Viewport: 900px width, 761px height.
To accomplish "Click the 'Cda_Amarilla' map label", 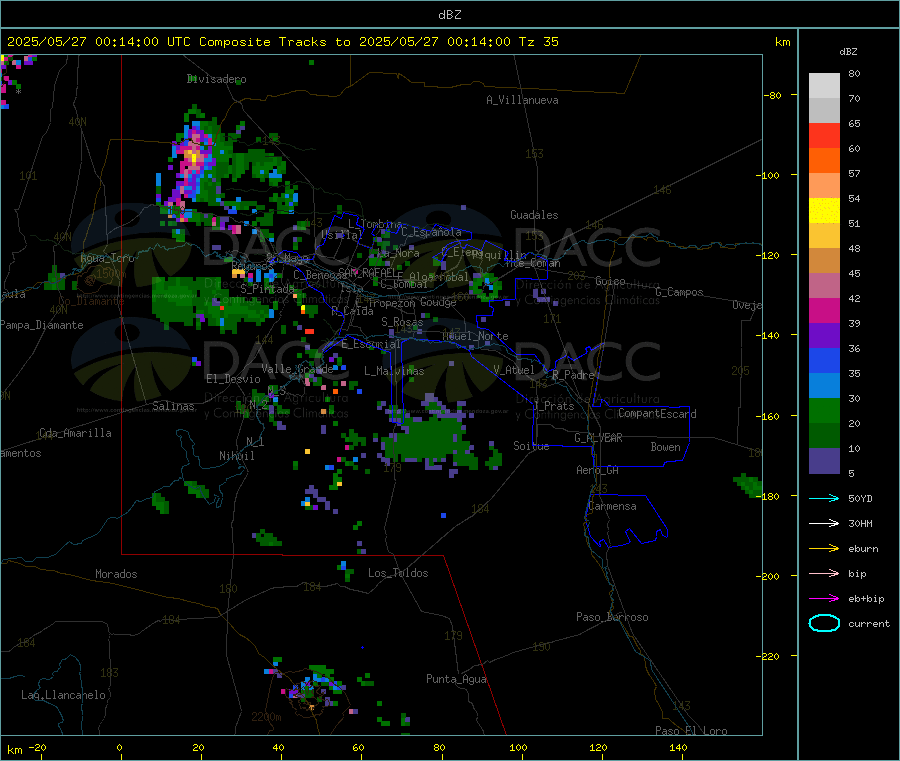I will [x=75, y=433].
